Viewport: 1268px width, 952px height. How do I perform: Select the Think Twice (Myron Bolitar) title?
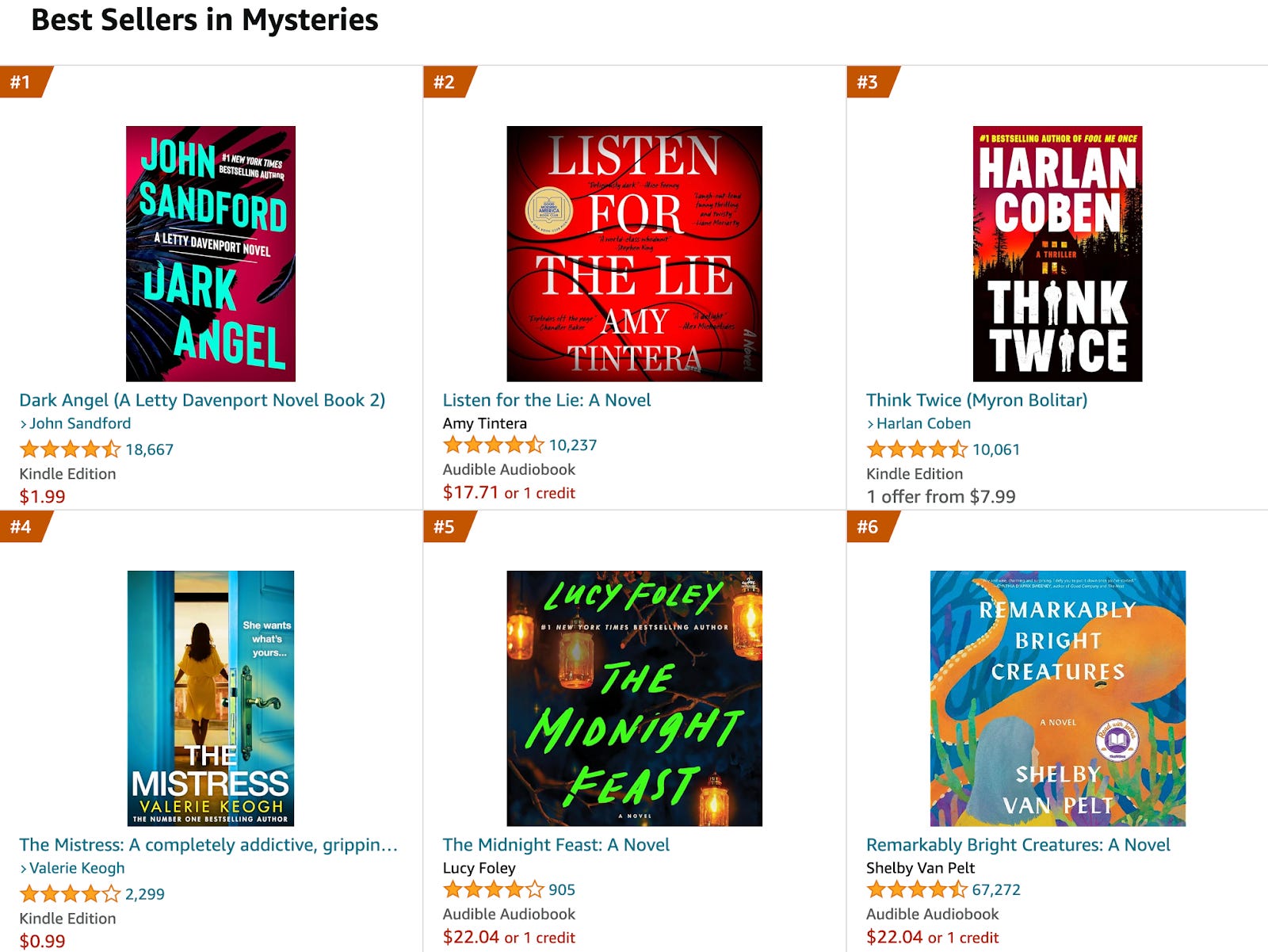(977, 400)
